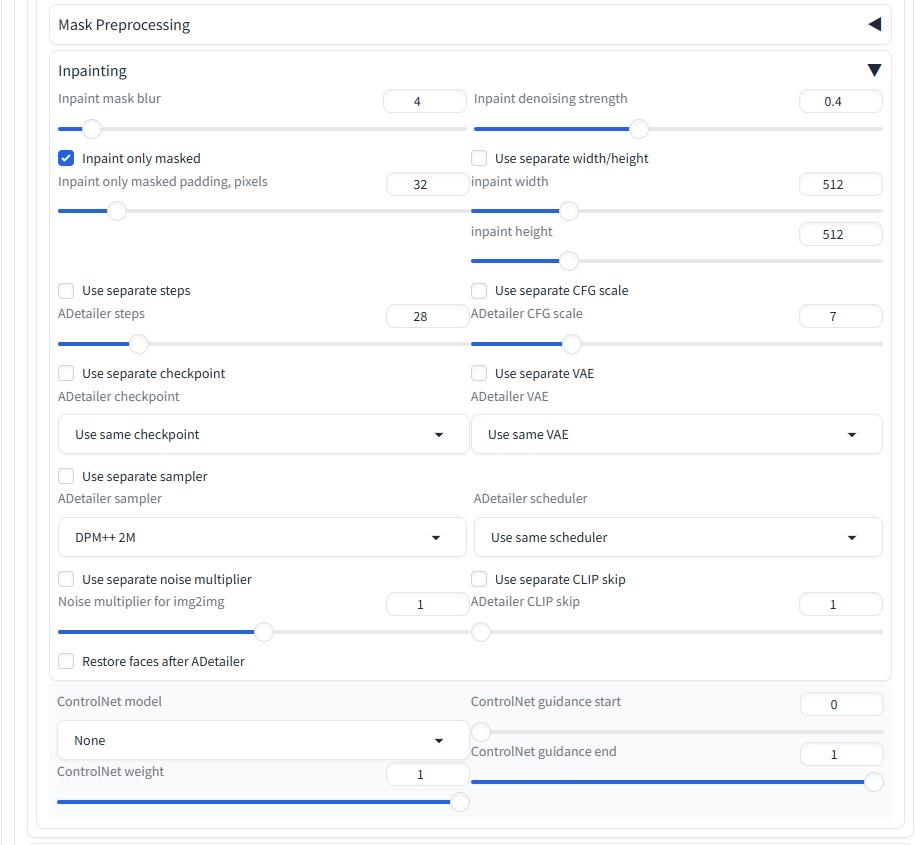Viewport: 915px width, 845px height.
Task: Enable Use separate width/height
Action: click(x=479, y=158)
